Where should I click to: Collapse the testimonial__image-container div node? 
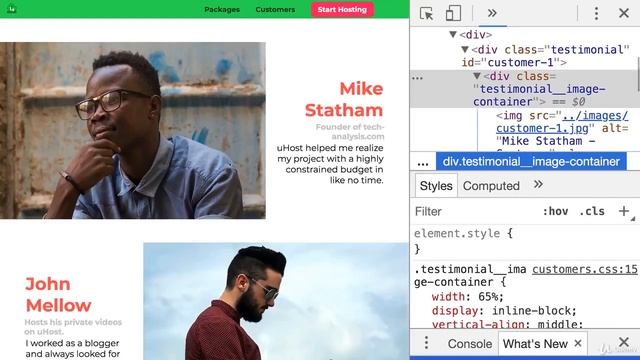click(x=477, y=76)
